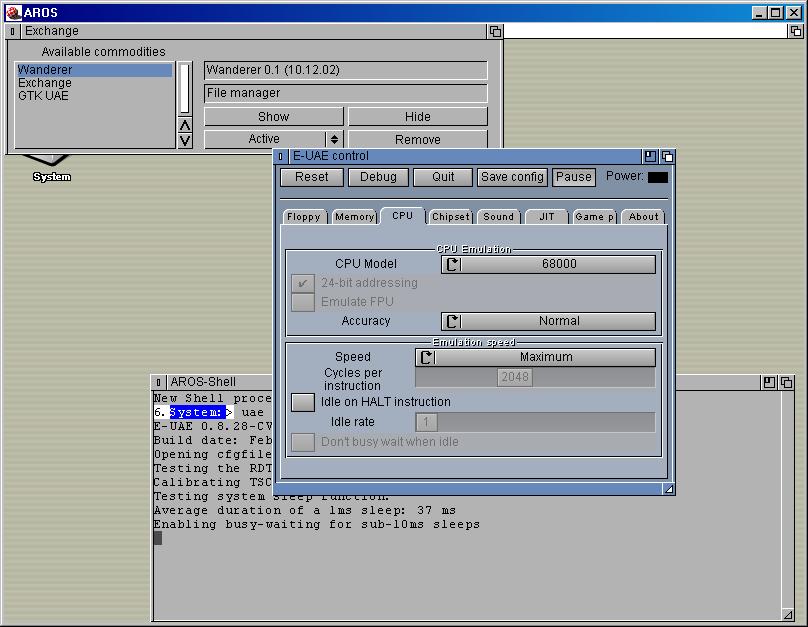This screenshot has height=627, width=808.
Task: Click the E-UAE control zoom gadget
Action: click(x=650, y=156)
